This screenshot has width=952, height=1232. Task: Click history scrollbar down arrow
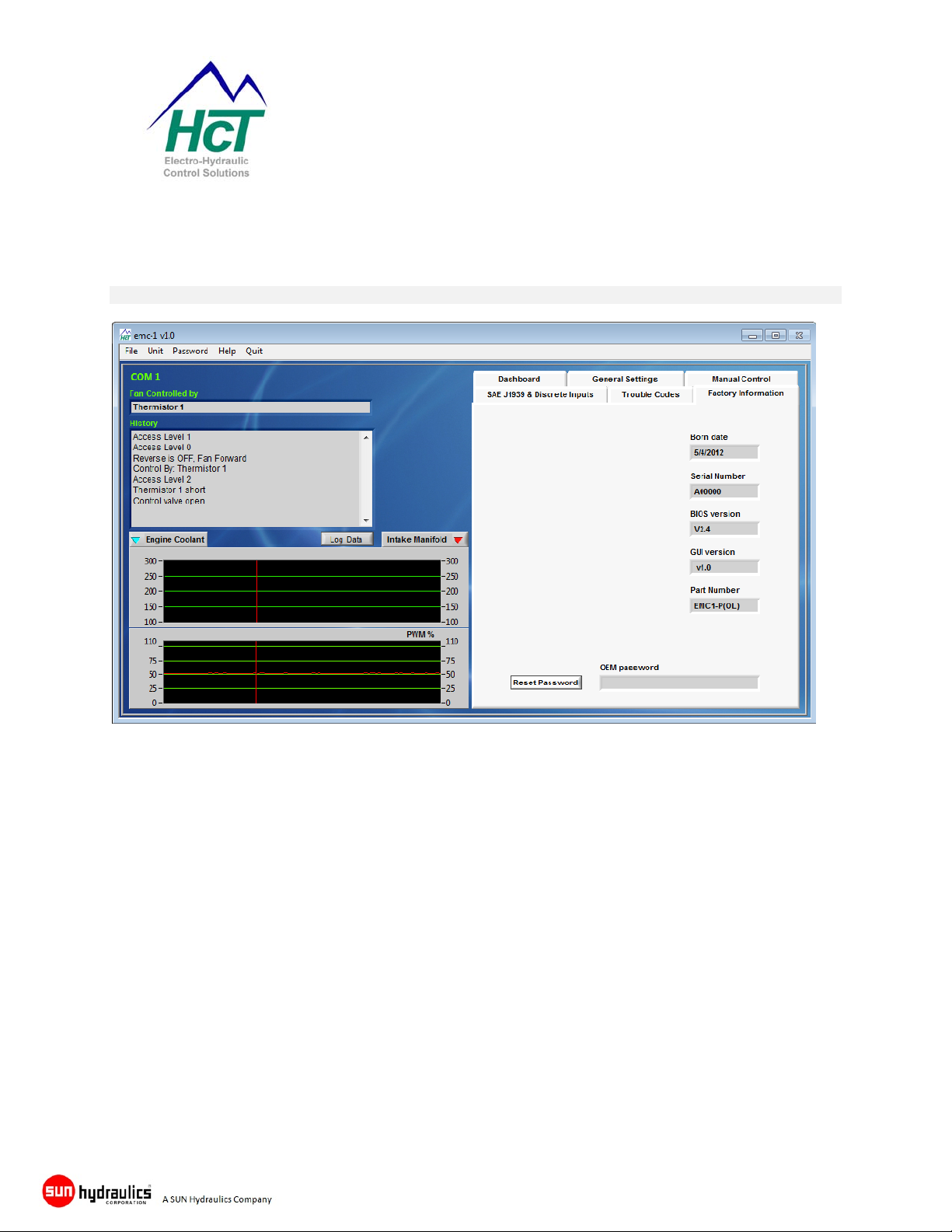pos(366,520)
